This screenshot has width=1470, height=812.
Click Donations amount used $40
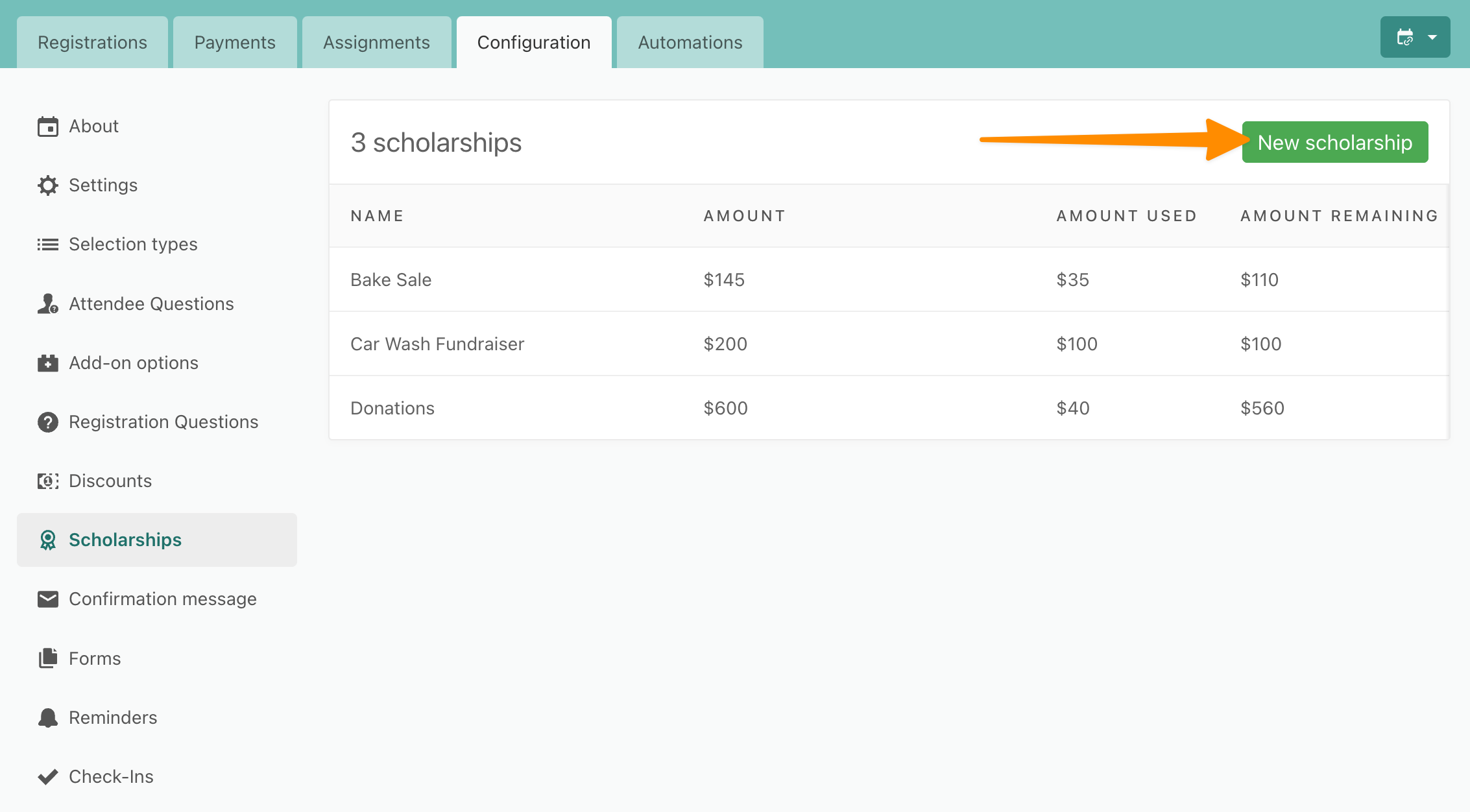pos(1073,408)
